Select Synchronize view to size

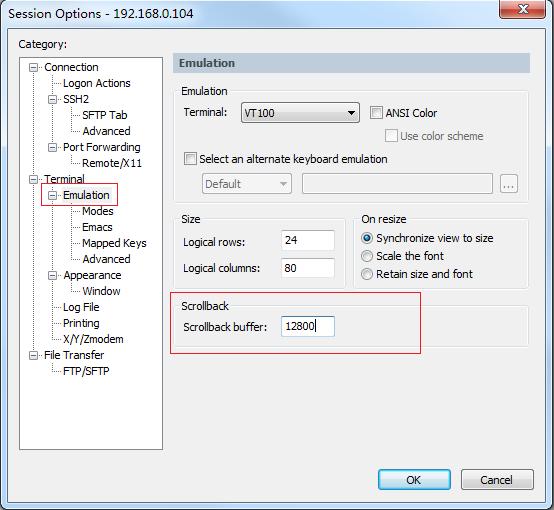(367, 238)
